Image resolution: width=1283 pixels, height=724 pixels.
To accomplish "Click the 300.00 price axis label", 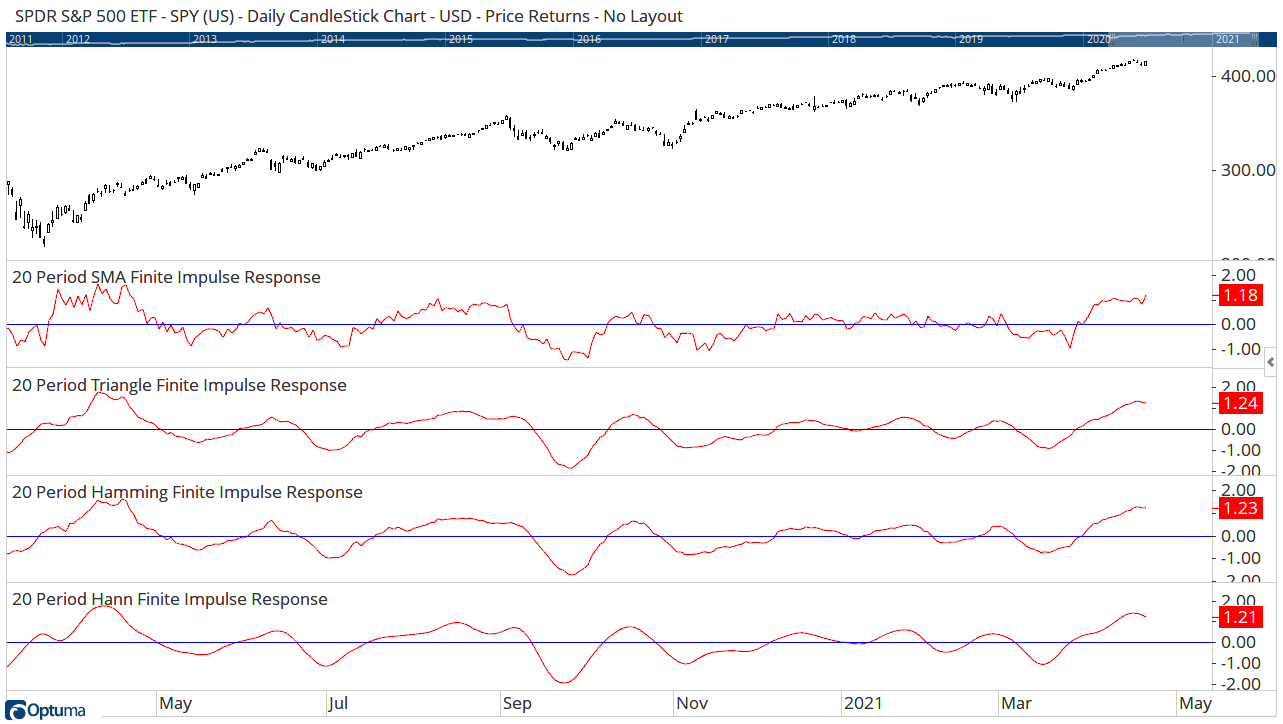I will point(1247,170).
